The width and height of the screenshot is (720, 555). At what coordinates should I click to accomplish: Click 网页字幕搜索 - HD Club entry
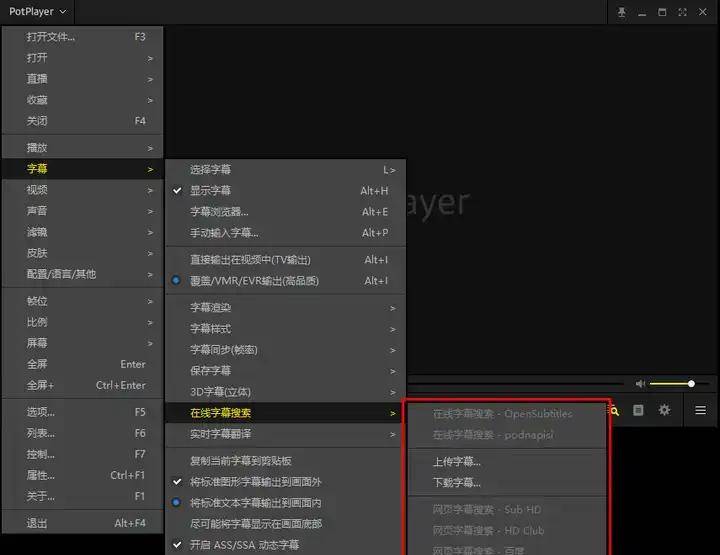[507, 531]
